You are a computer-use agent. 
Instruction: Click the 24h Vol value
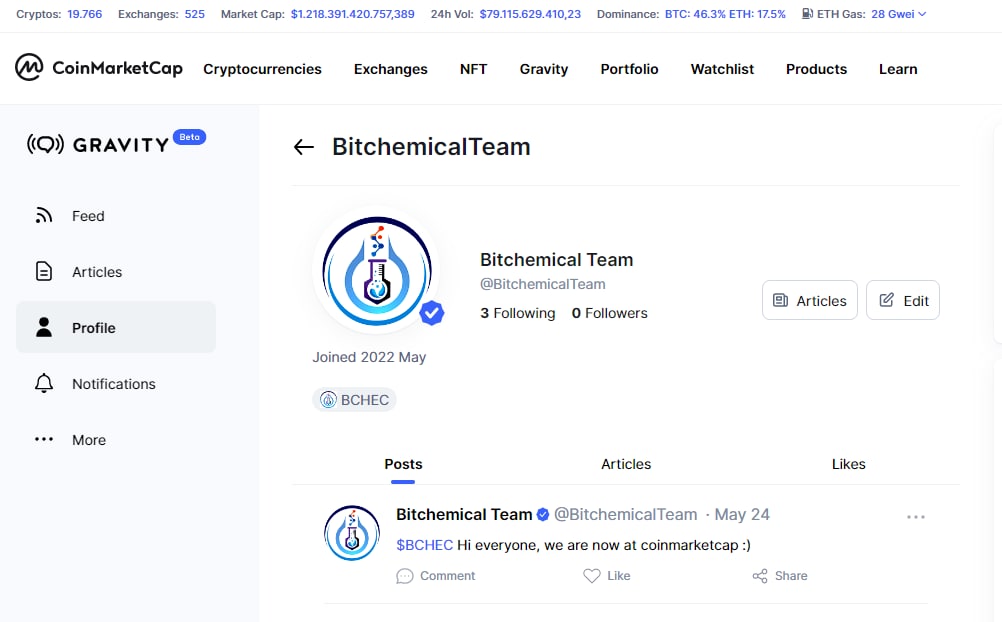[530, 14]
